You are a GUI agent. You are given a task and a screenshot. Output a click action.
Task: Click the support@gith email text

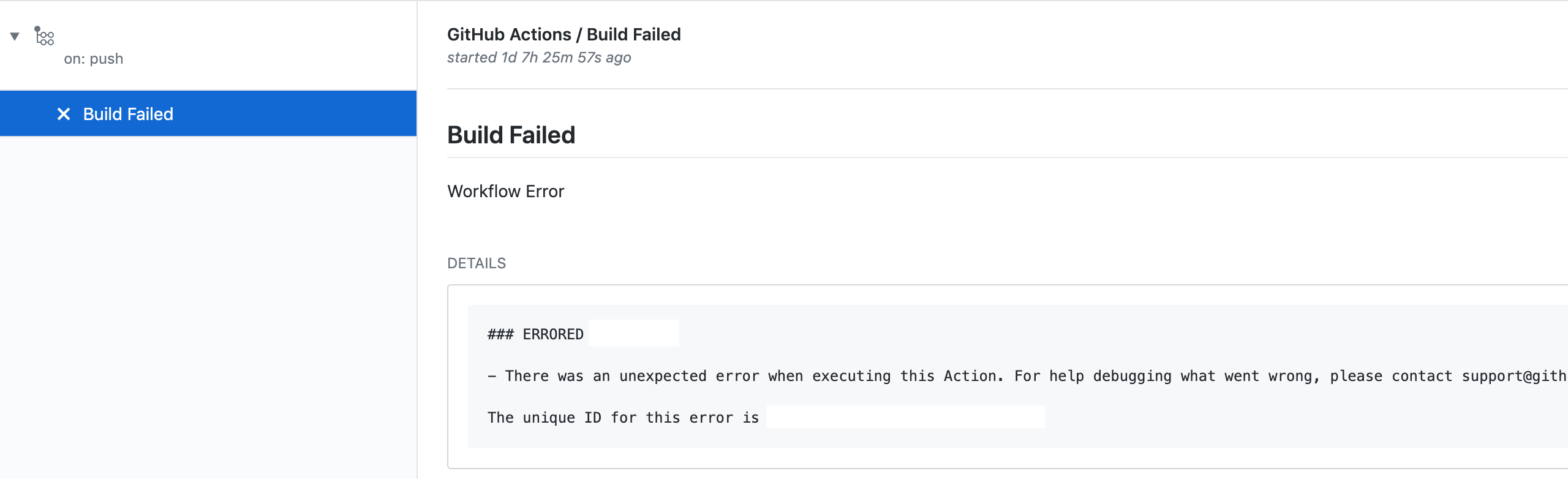click(1515, 376)
